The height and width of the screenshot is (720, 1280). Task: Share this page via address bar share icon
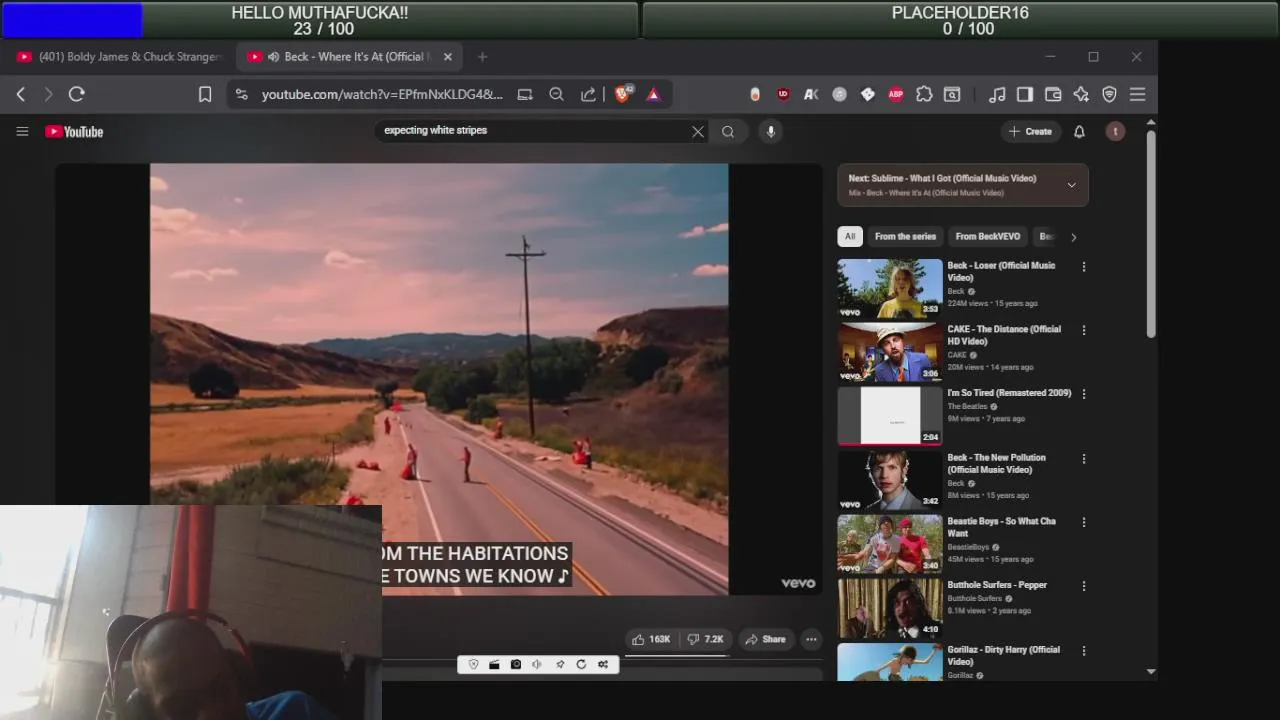[588, 94]
